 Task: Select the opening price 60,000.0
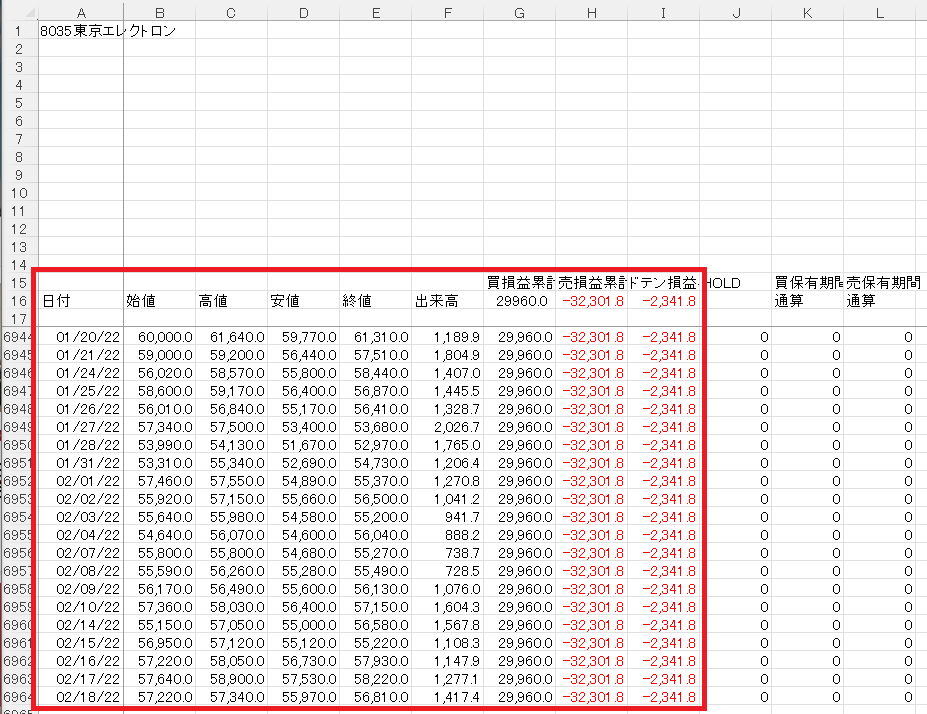coord(160,337)
